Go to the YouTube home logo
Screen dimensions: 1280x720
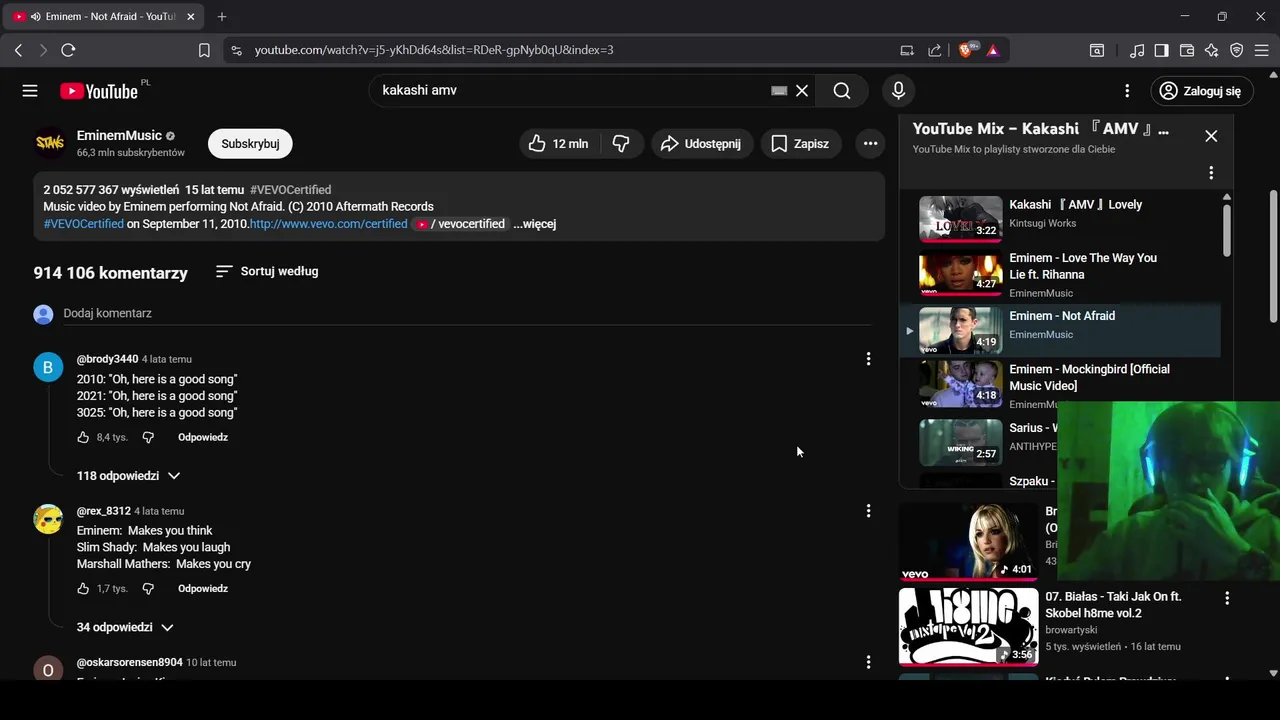click(99, 91)
